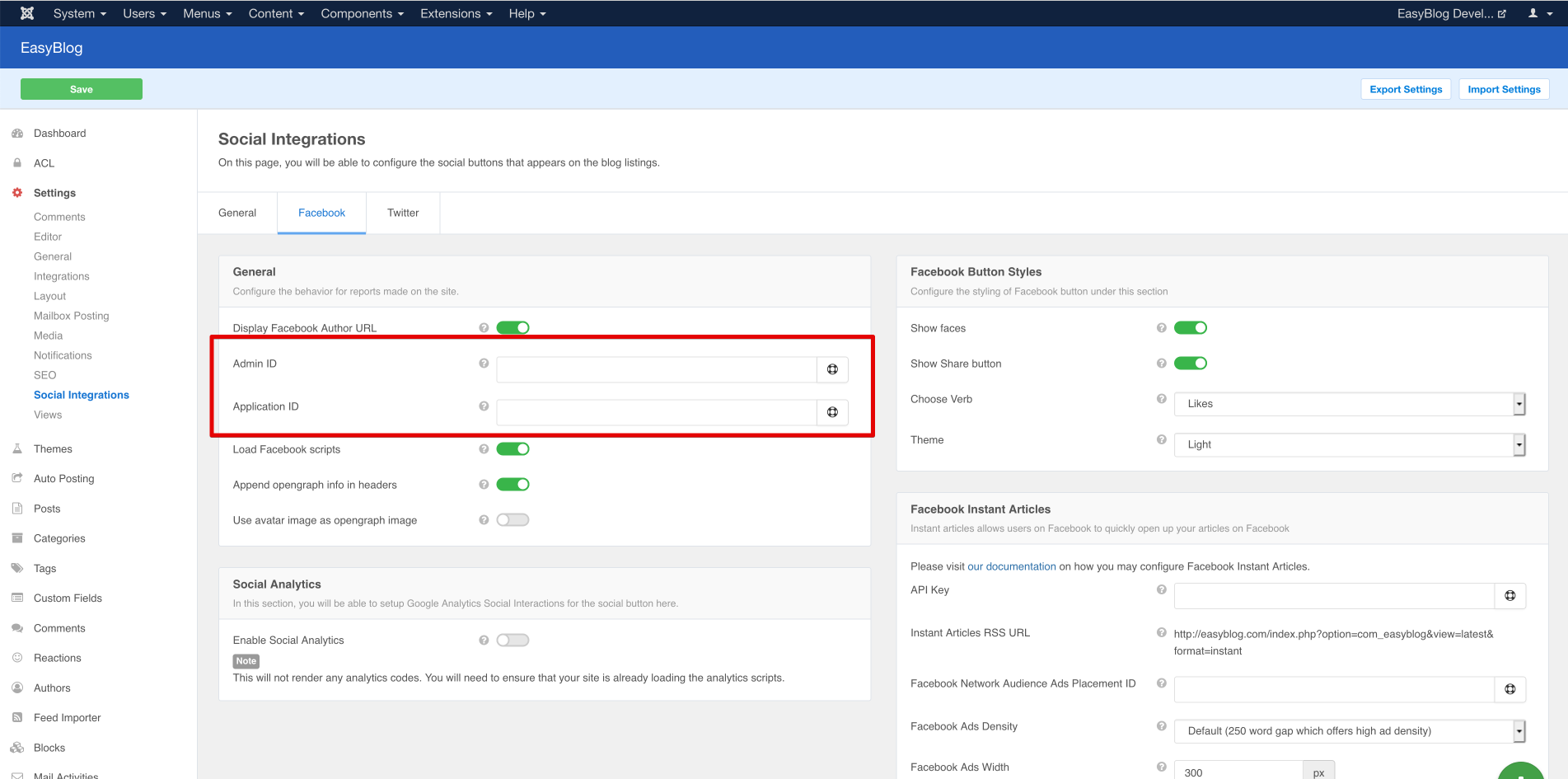Click the Blocks sidebar icon
The image size is (1568, 779).
coord(17,748)
